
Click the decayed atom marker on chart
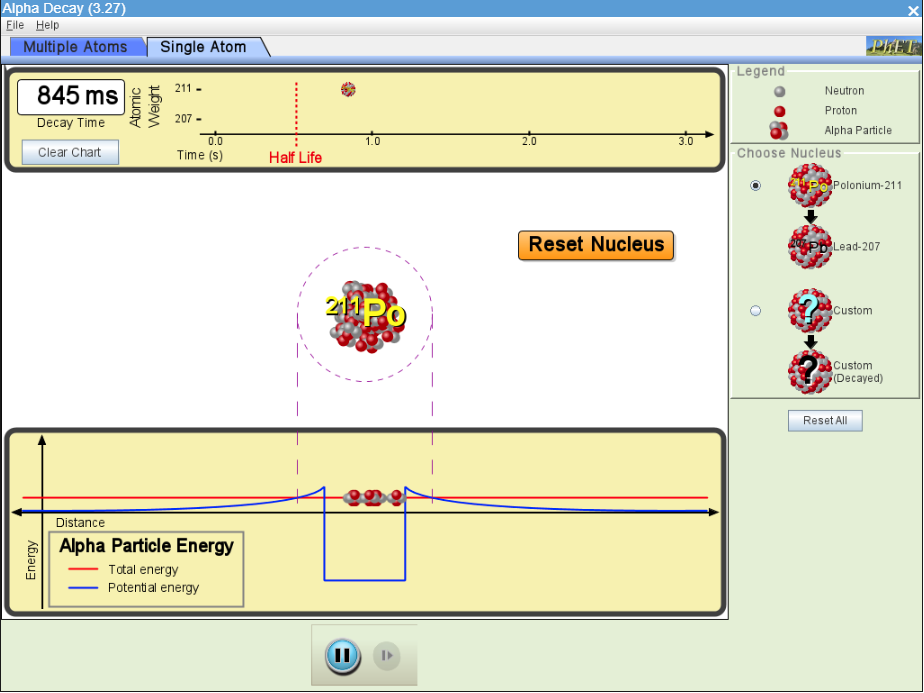(348, 89)
